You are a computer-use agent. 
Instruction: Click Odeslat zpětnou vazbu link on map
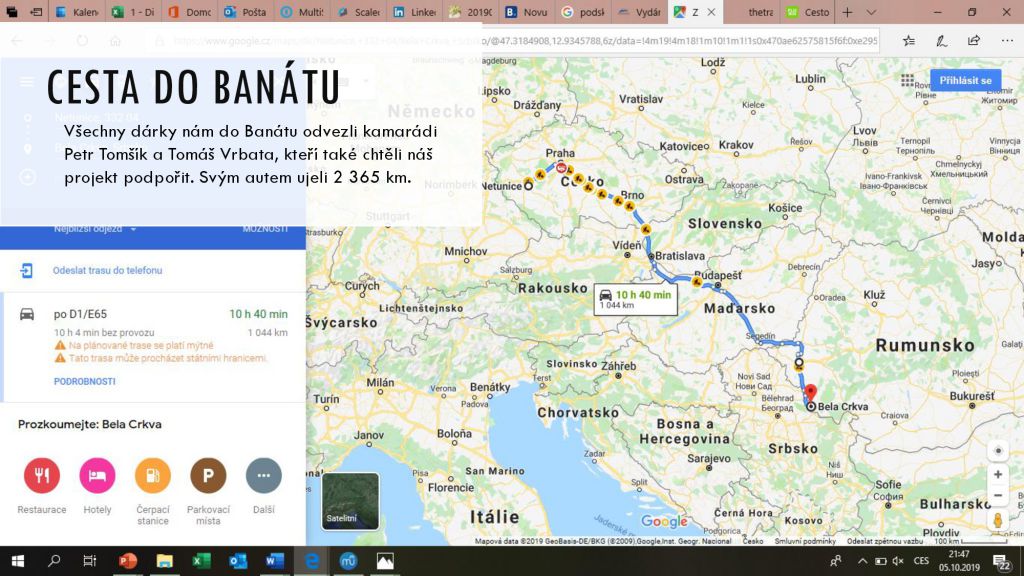pyautogui.click(x=885, y=541)
